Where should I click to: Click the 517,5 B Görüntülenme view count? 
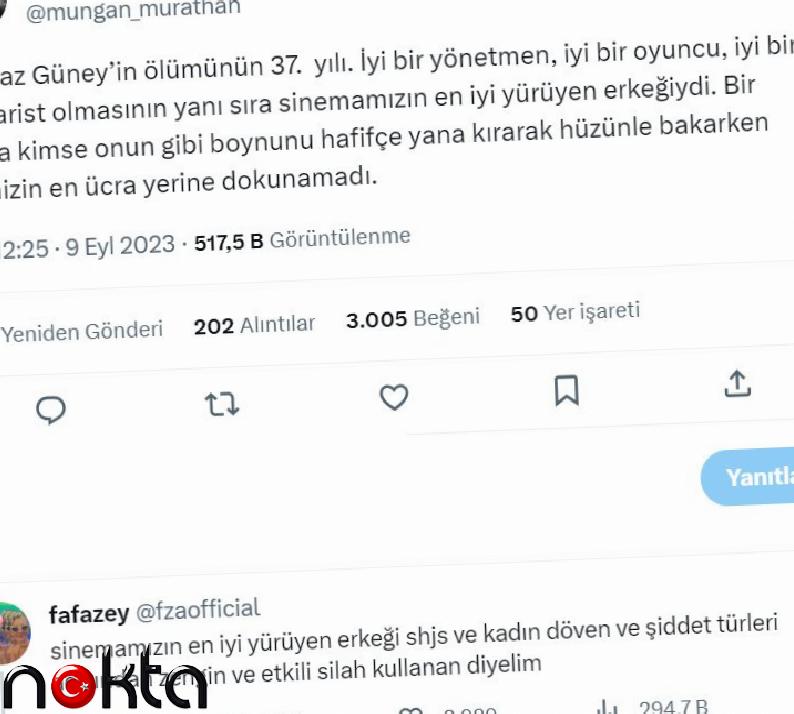(x=302, y=240)
